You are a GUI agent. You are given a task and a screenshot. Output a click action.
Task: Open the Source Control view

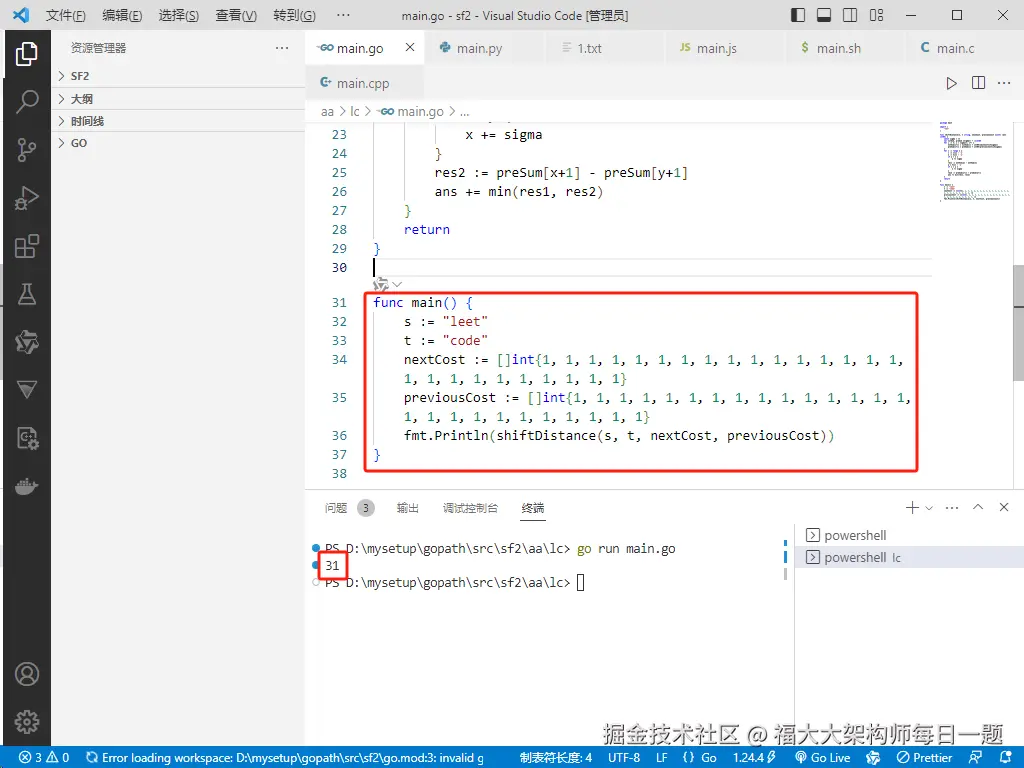pos(27,150)
